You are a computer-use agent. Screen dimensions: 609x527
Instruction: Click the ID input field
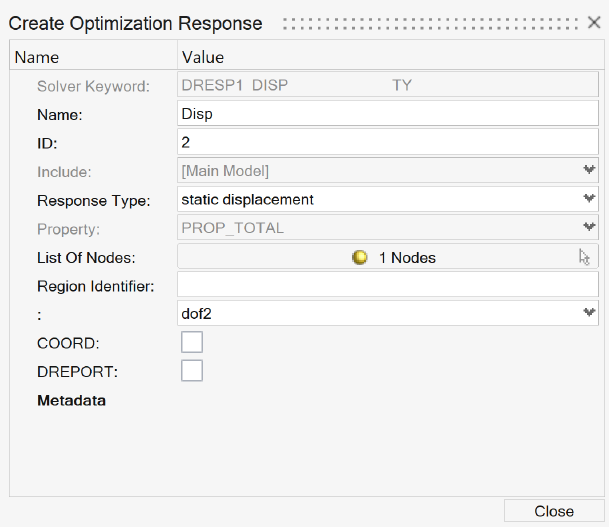click(x=388, y=143)
